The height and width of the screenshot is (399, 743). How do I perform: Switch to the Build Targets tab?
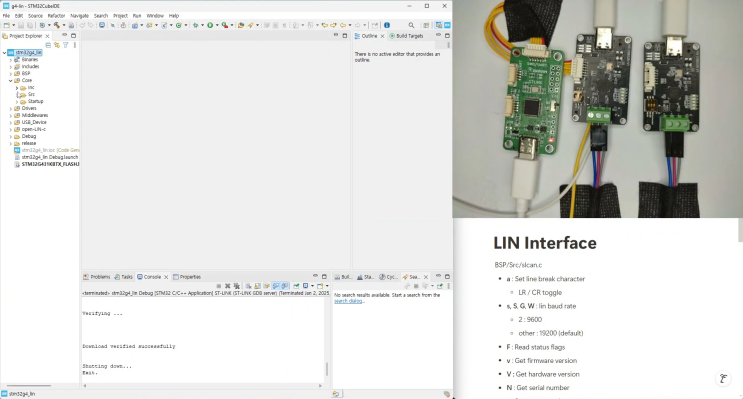407,36
